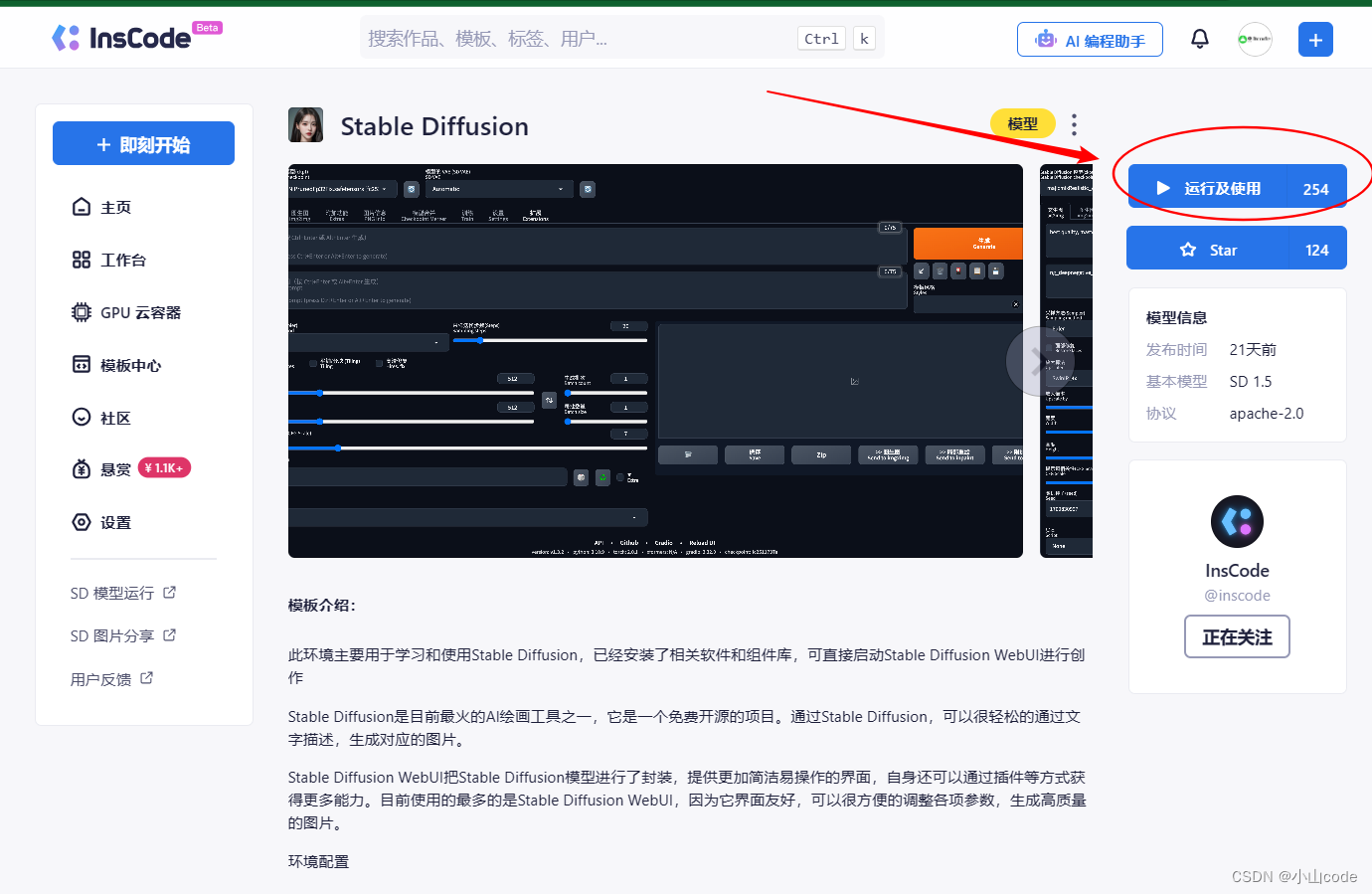Screen dimensions: 1372x894
Task: Click external link icon next to SD 图片分享
Action: coord(170,634)
